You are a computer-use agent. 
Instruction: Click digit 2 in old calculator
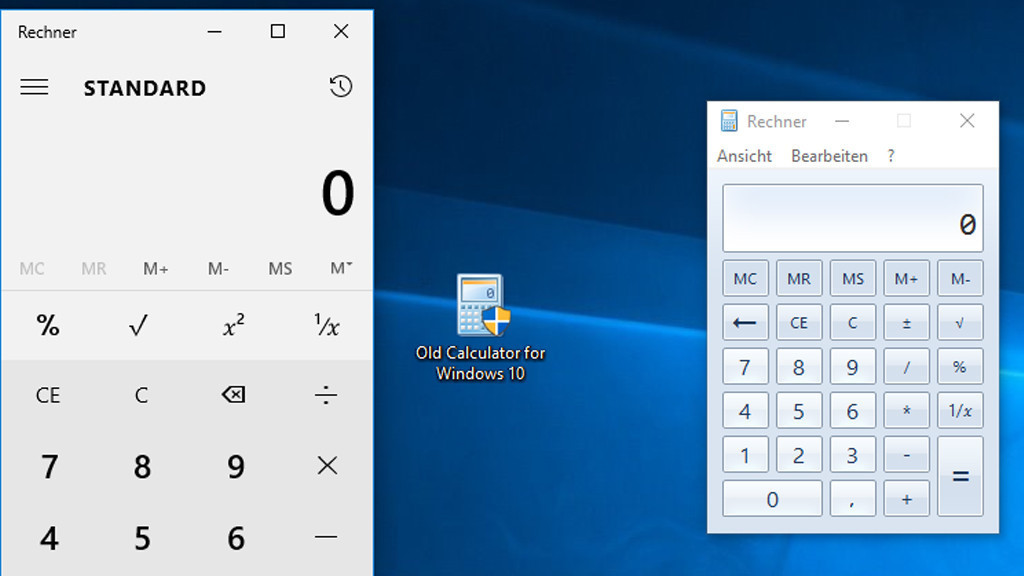click(799, 455)
